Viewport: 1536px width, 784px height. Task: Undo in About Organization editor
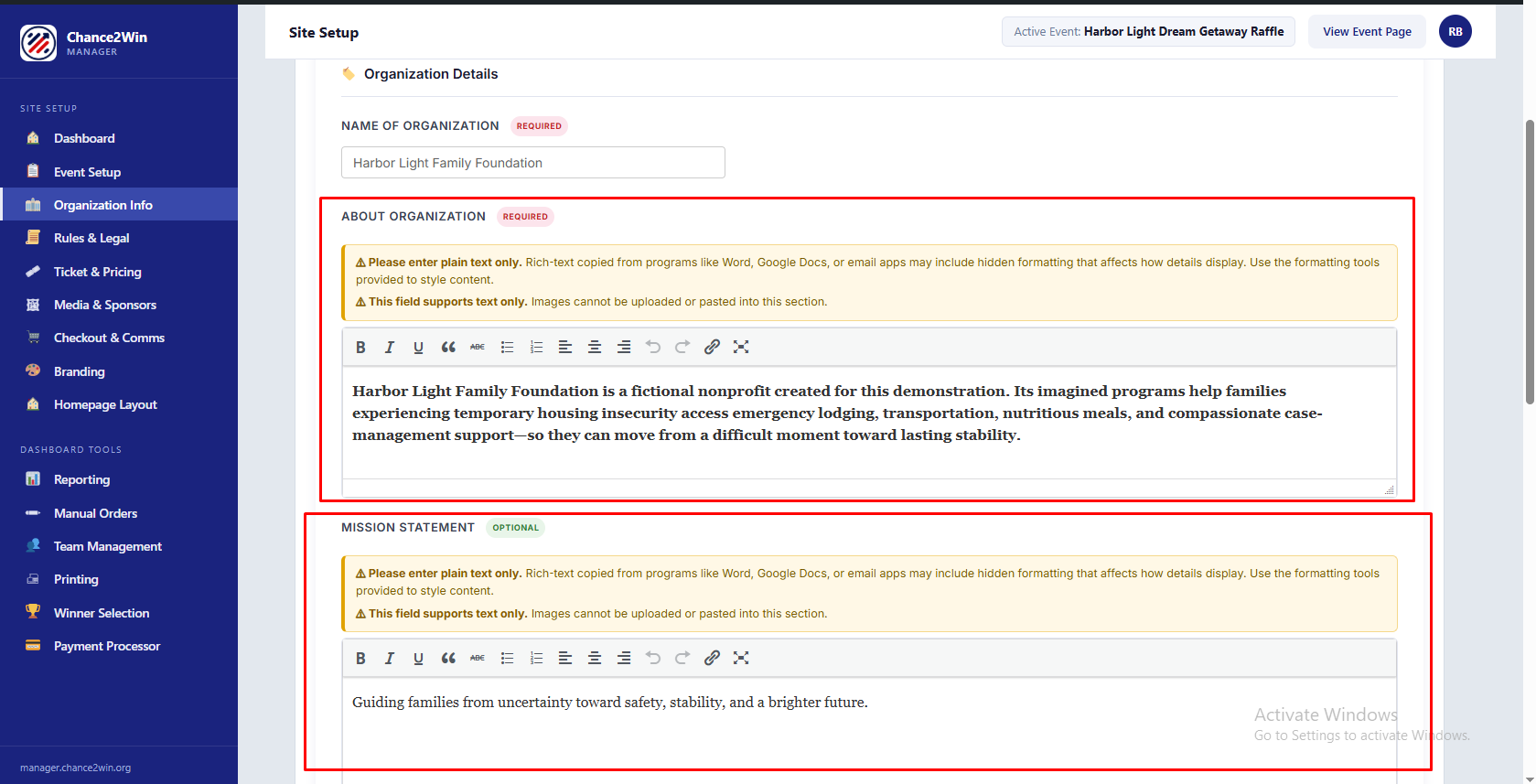pyautogui.click(x=653, y=347)
